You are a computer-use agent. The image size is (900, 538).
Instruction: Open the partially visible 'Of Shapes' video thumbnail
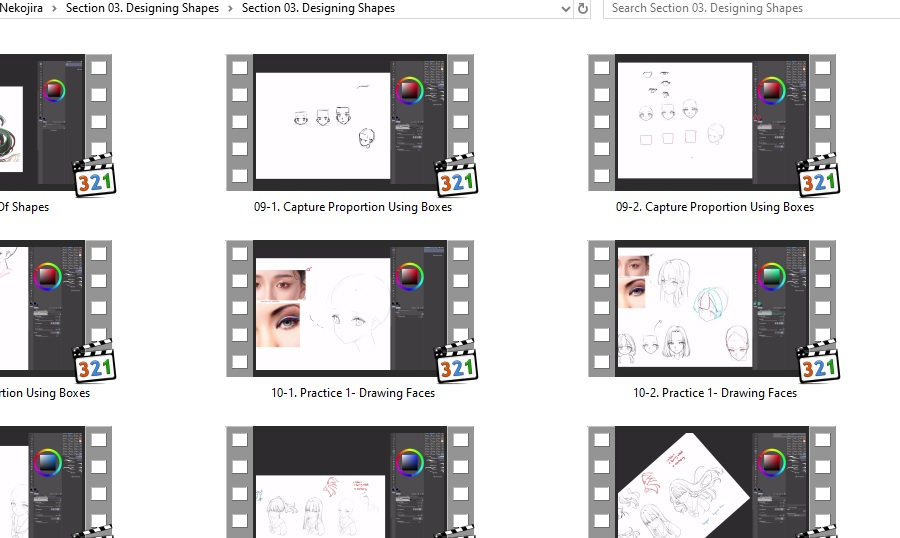tap(56, 122)
